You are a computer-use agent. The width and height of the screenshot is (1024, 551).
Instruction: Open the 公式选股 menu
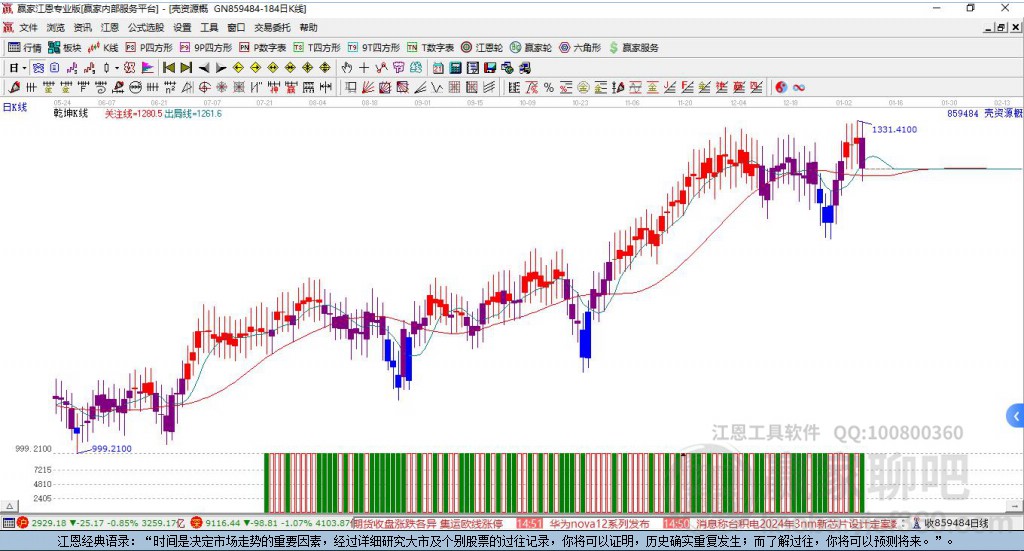point(146,27)
